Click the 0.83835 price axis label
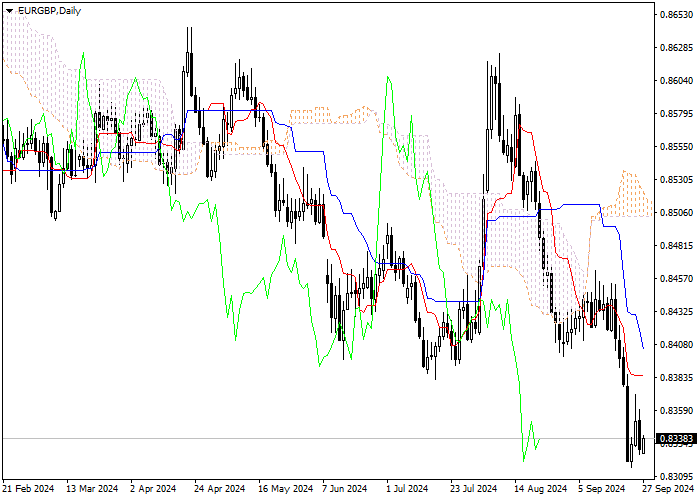Screen dimensions: 700x500 click(676, 377)
